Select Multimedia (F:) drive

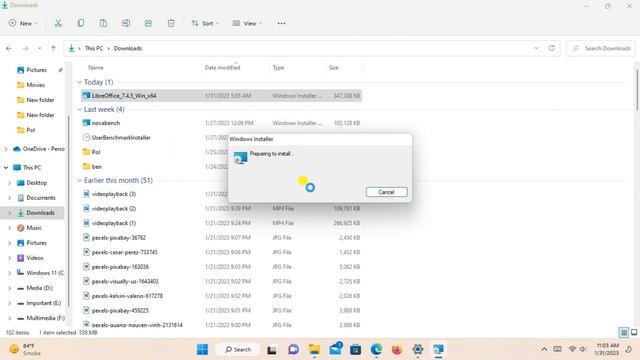point(45,318)
